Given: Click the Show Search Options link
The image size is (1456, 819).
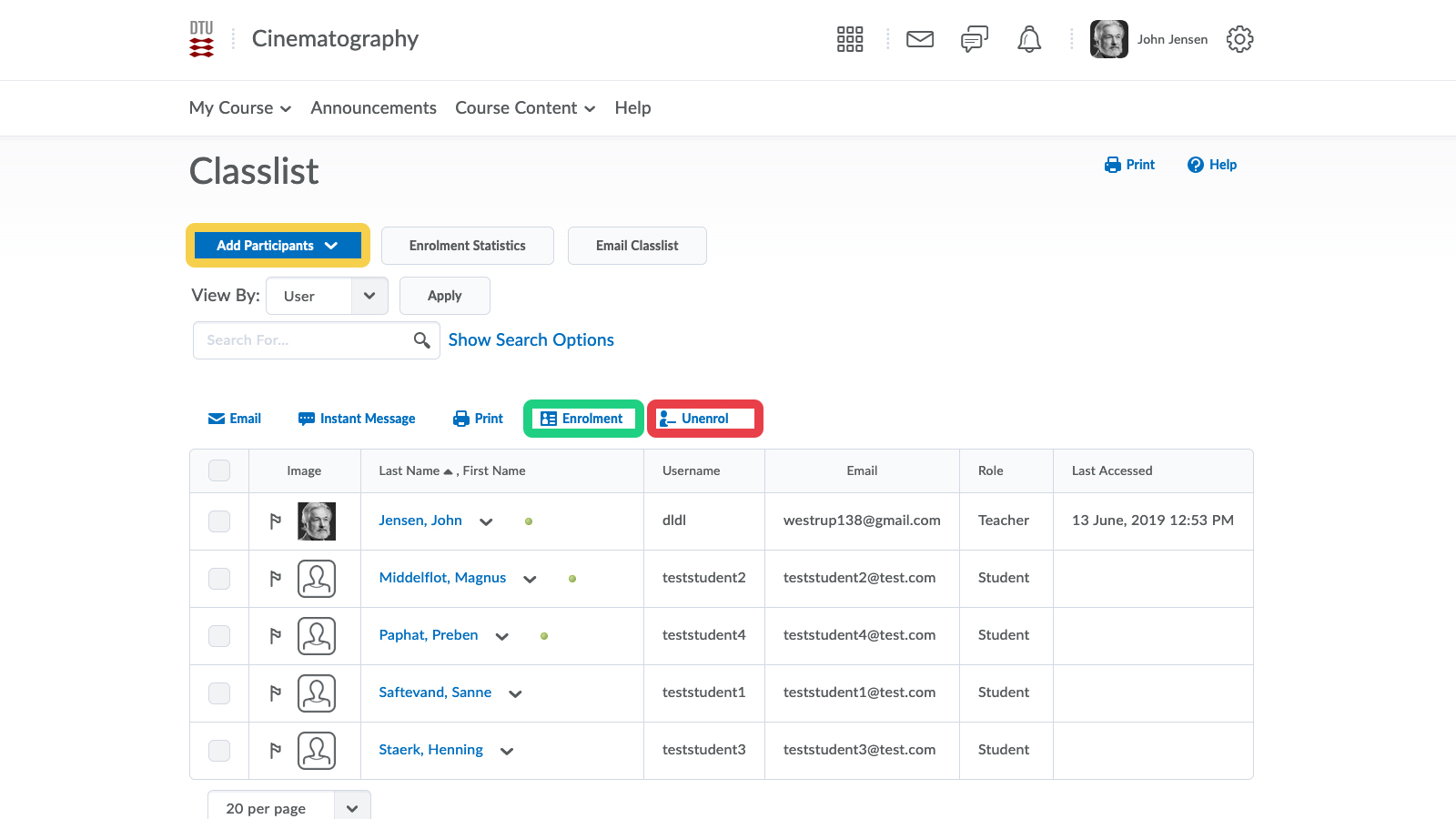Looking at the screenshot, I should pos(531,340).
